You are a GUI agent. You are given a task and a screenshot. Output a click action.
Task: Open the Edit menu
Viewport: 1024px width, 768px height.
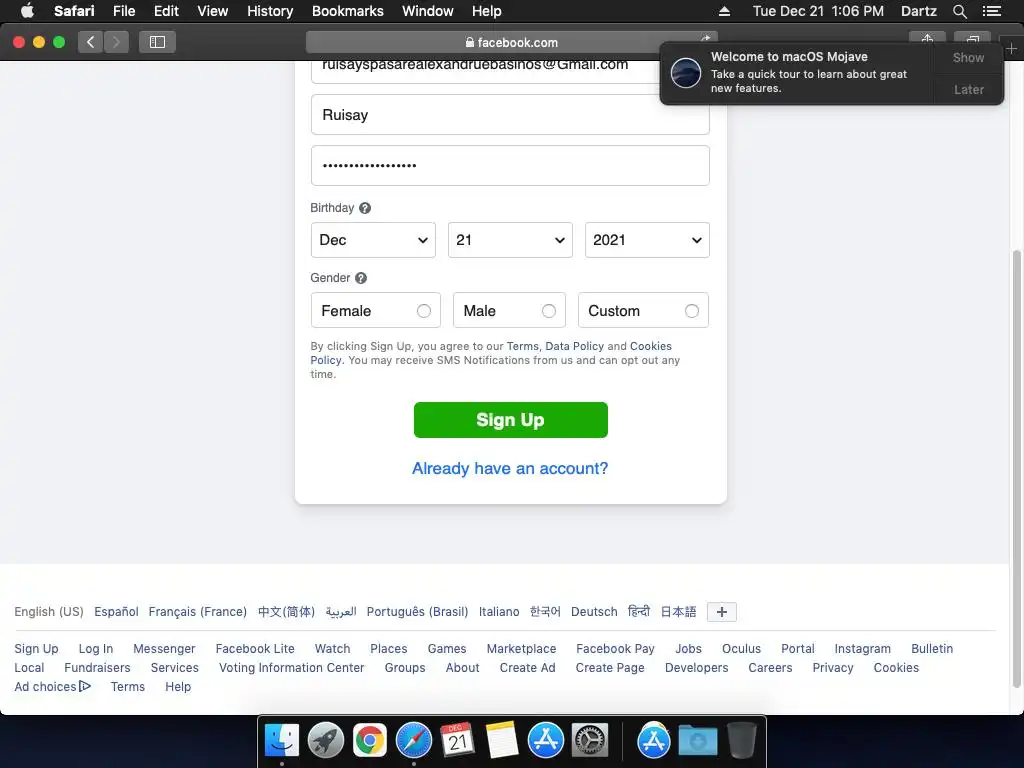click(166, 11)
